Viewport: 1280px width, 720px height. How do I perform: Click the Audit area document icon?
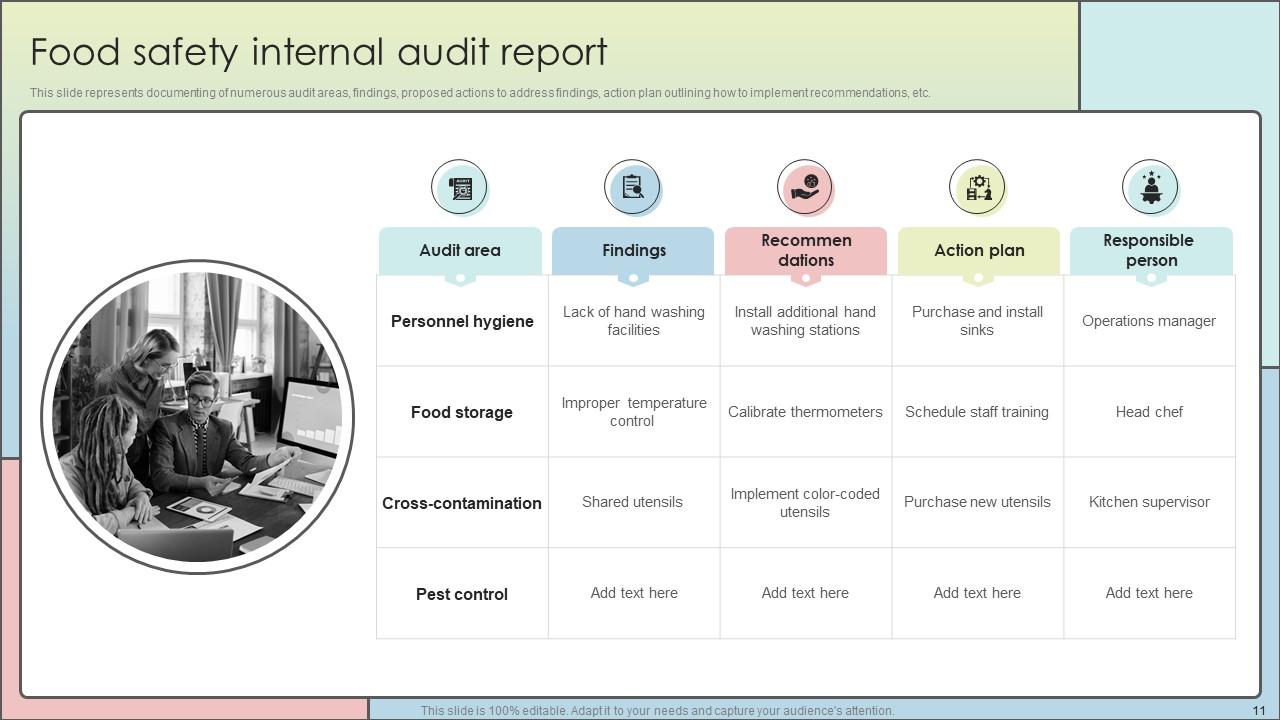[460, 188]
